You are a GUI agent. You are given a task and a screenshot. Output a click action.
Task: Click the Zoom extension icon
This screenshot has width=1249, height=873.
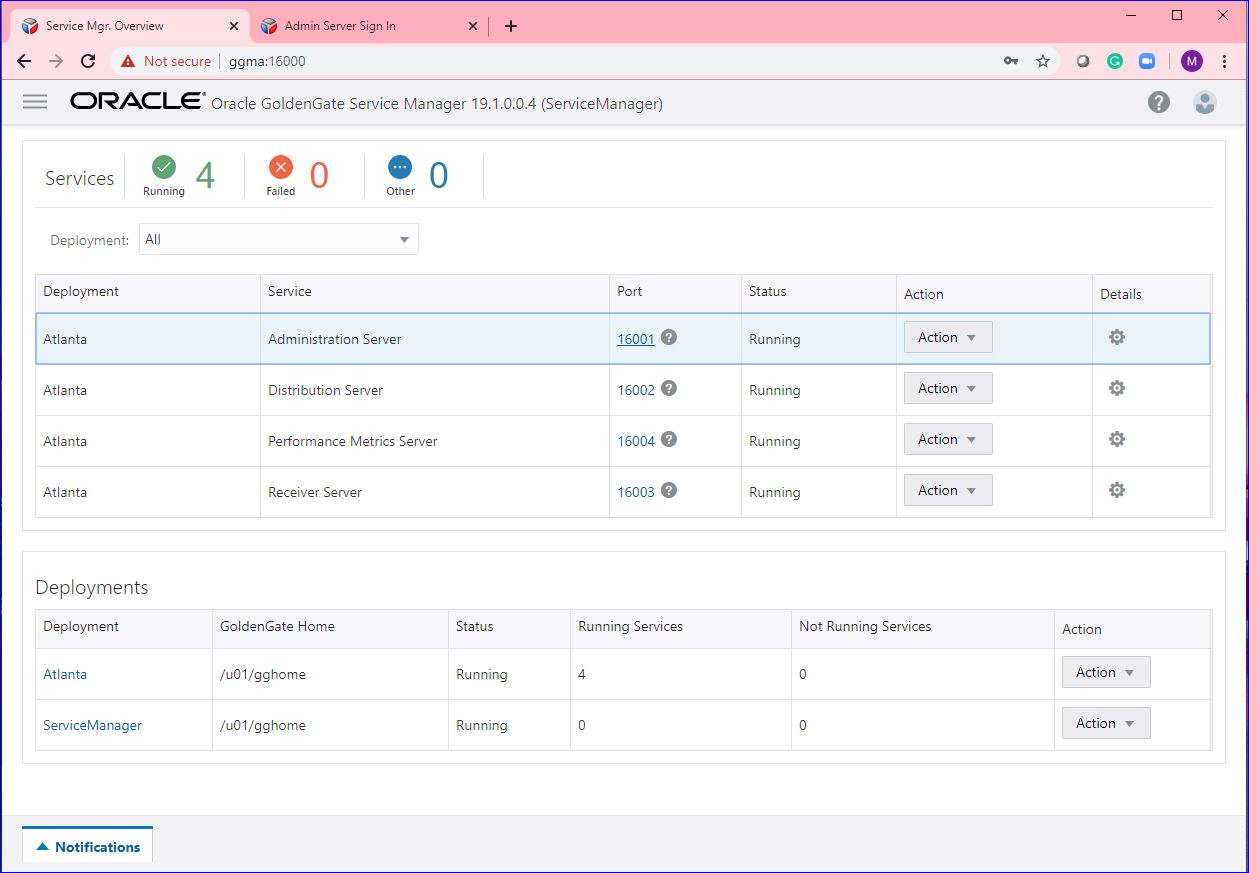click(x=1147, y=61)
